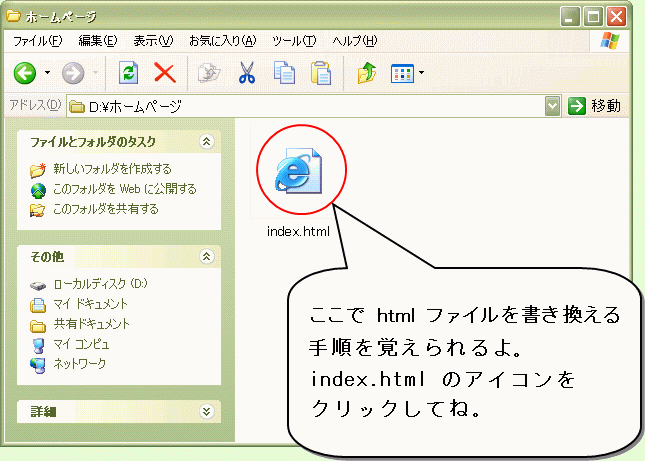
Task: Click the Paste clipboard icon
Action: click(321, 73)
